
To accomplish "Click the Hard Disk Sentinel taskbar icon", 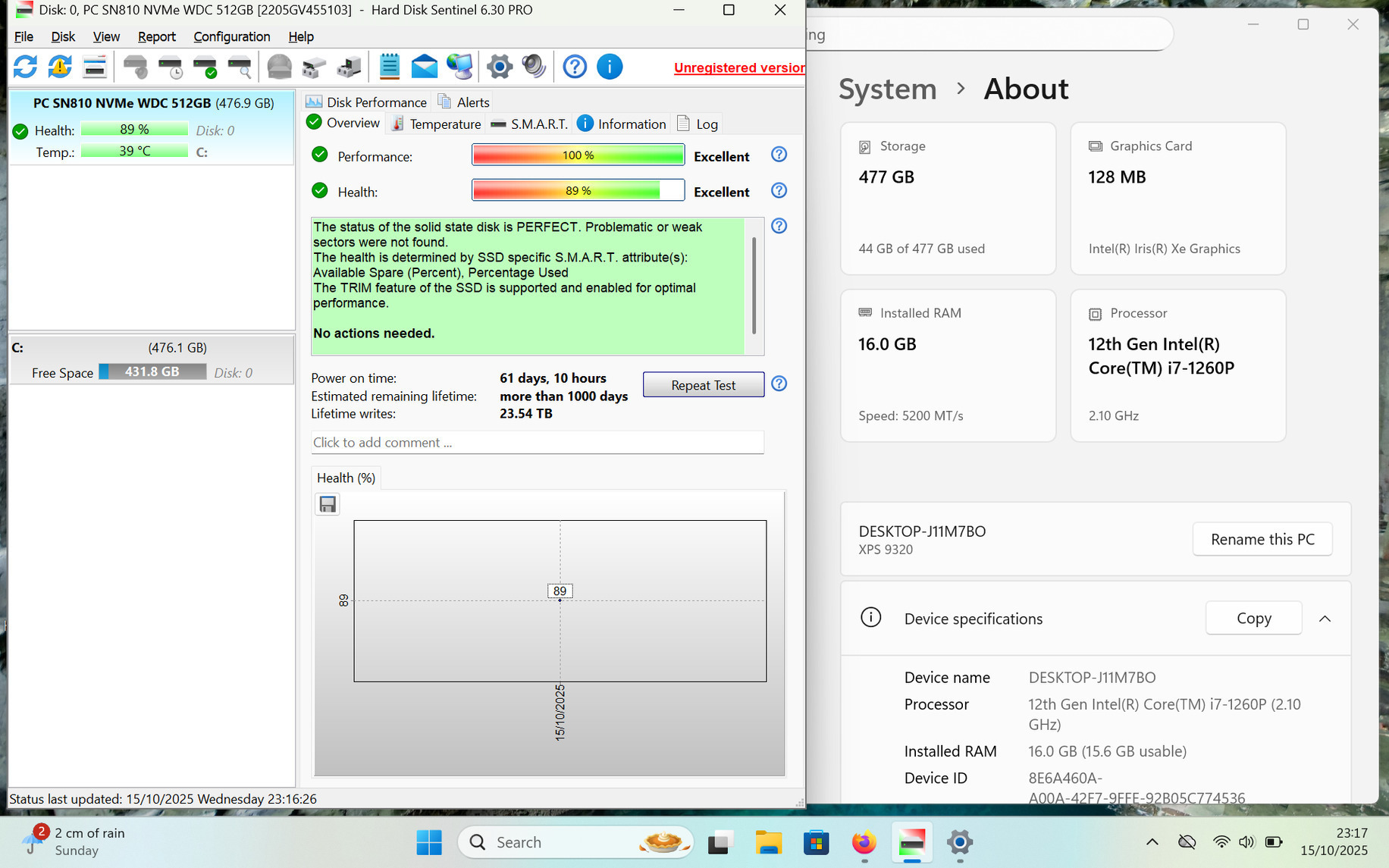I will point(912,842).
